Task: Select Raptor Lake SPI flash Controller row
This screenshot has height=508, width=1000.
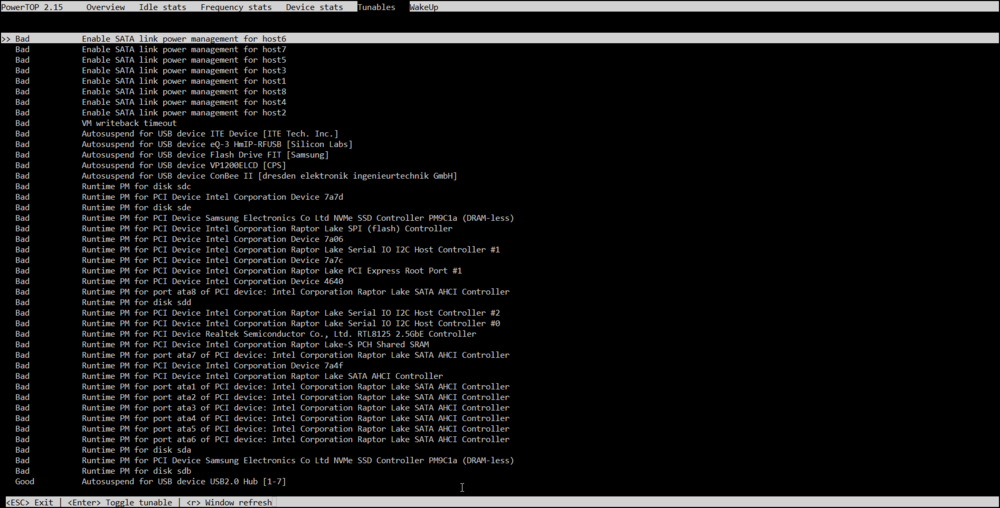Action: point(233,228)
